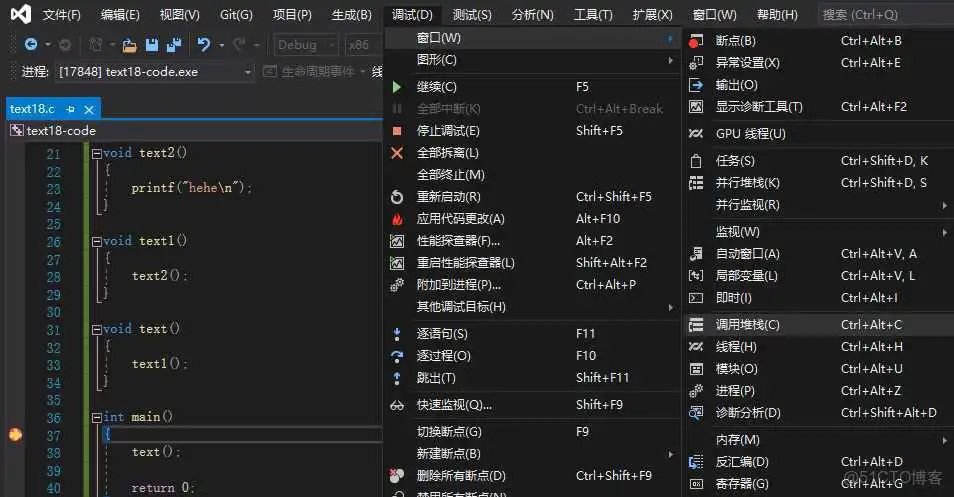
Task: Click the Call Stack icon
Action: coord(695,325)
